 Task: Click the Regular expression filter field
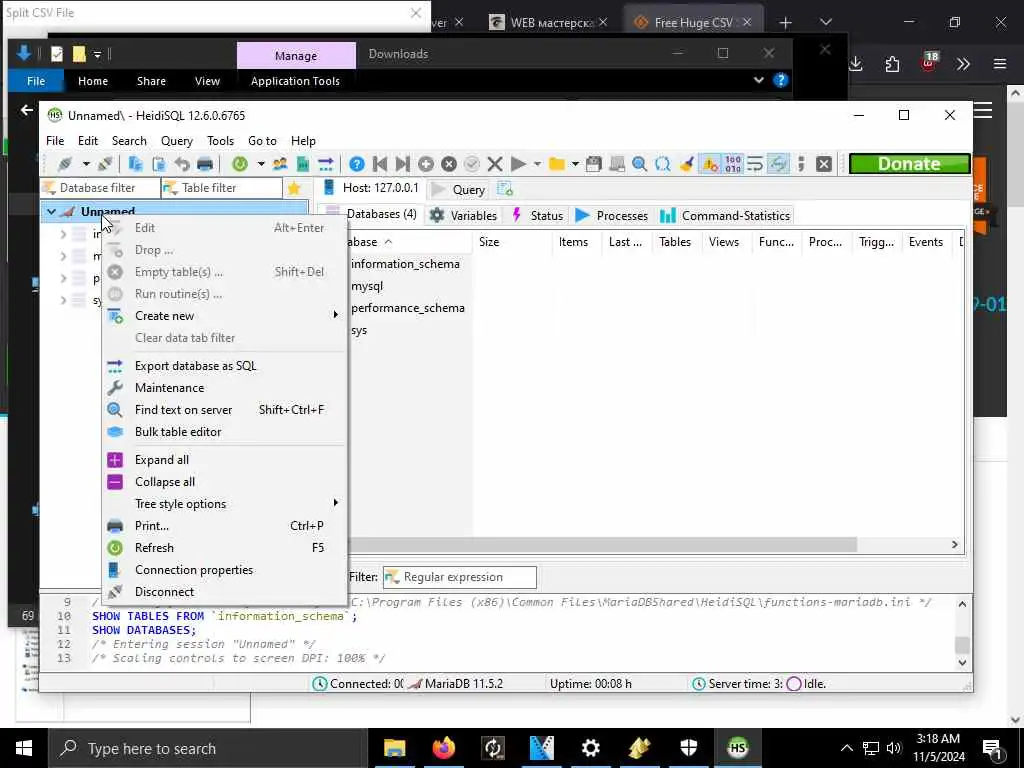tap(460, 577)
